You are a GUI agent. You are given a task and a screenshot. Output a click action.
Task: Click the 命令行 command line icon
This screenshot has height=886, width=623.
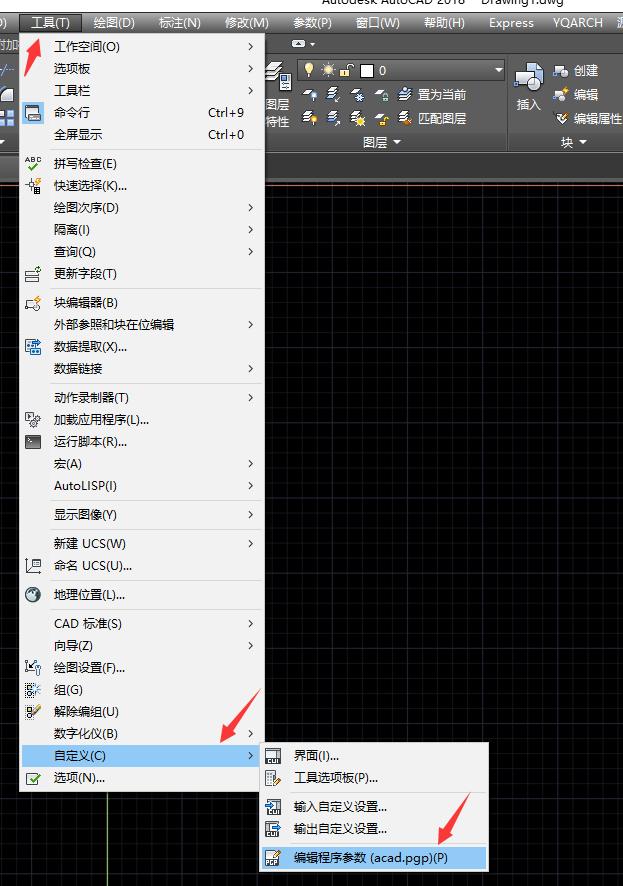(x=33, y=112)
